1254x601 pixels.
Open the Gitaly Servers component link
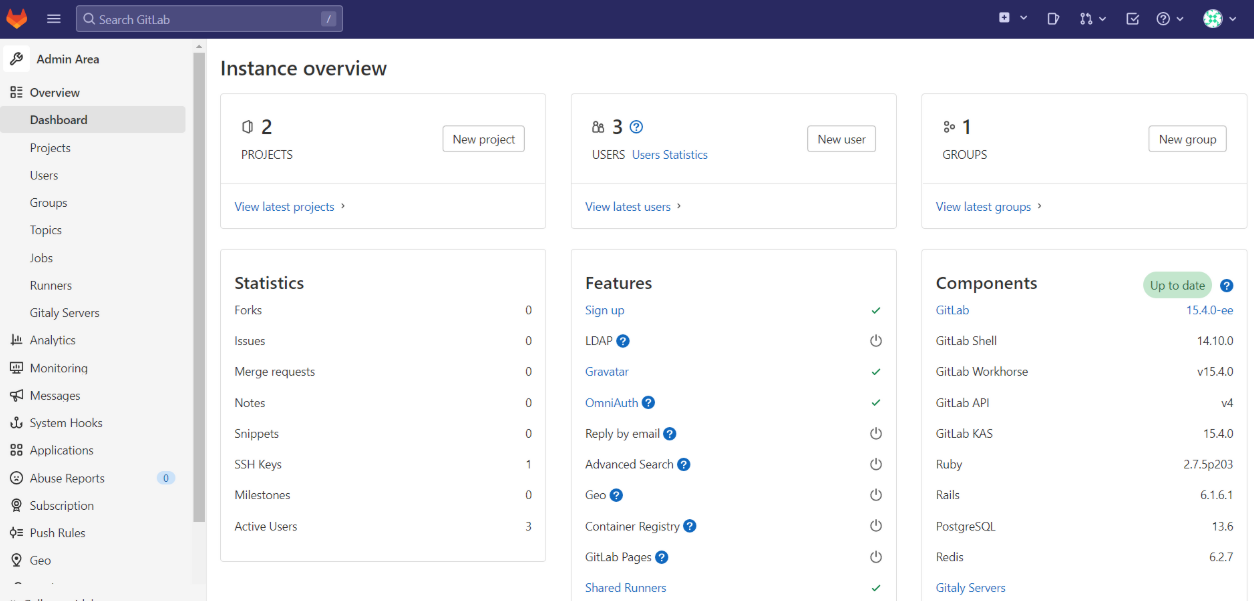point(971,588)
